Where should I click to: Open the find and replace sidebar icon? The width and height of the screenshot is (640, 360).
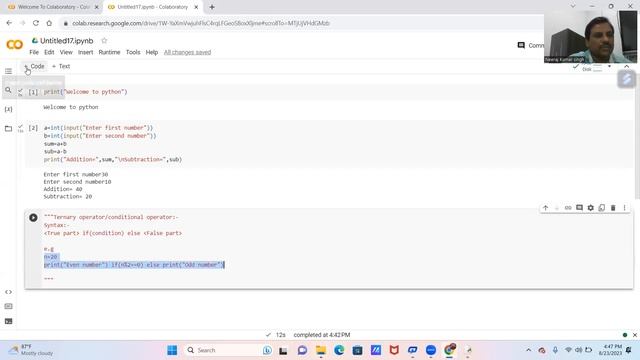tap(8, 90)
